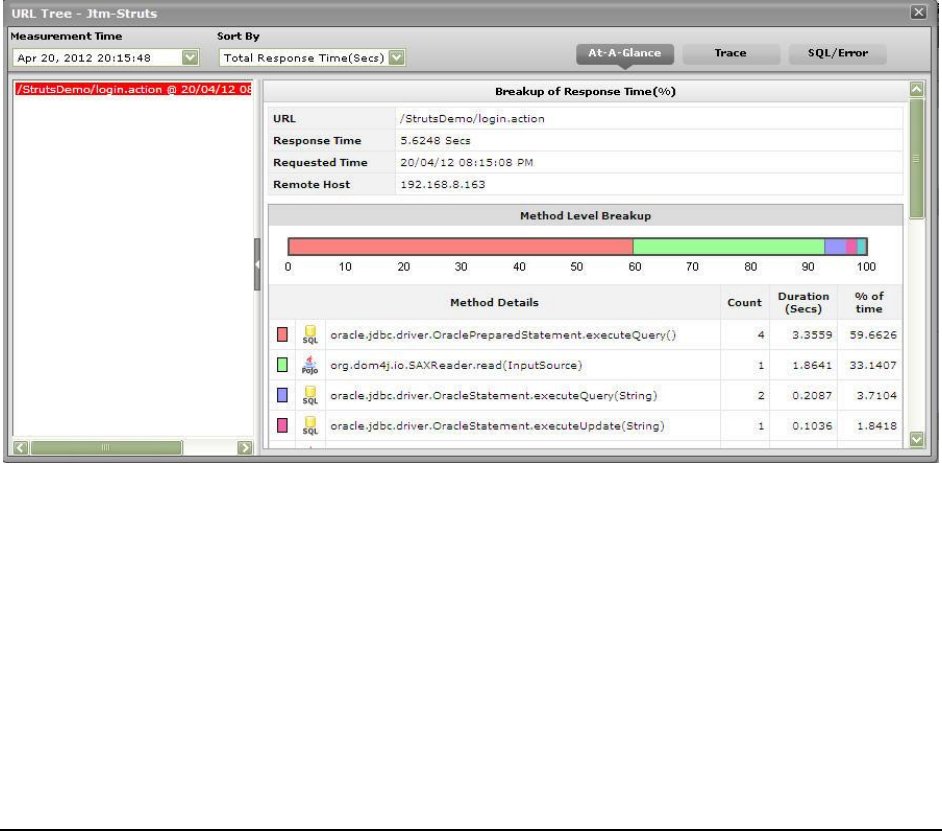Switch to the At-A-Glance tab
The width and height of the screenshot is (942, 831).
(x=625, y=53)
